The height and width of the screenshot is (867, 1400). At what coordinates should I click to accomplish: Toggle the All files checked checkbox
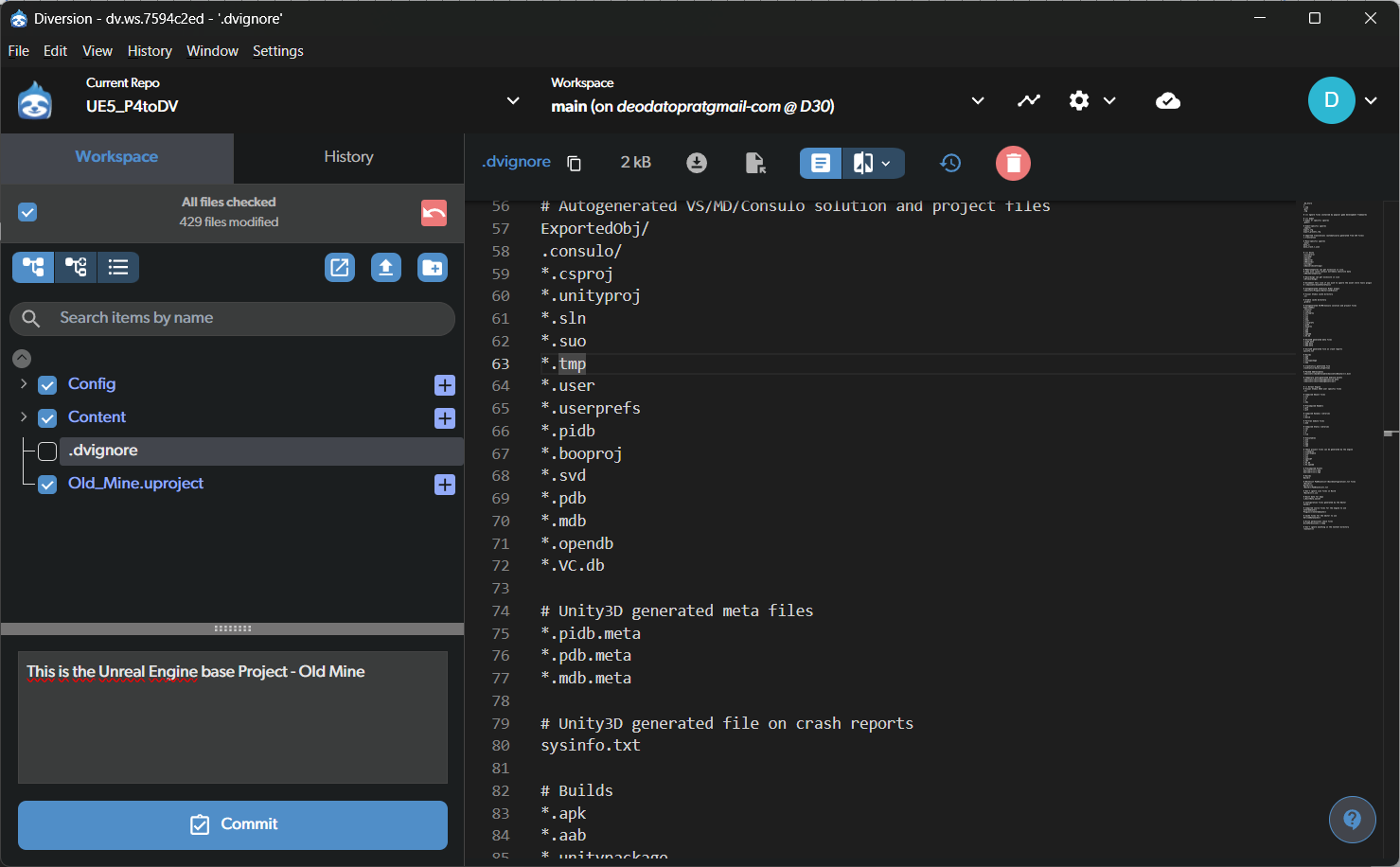[x=27, y=212]
